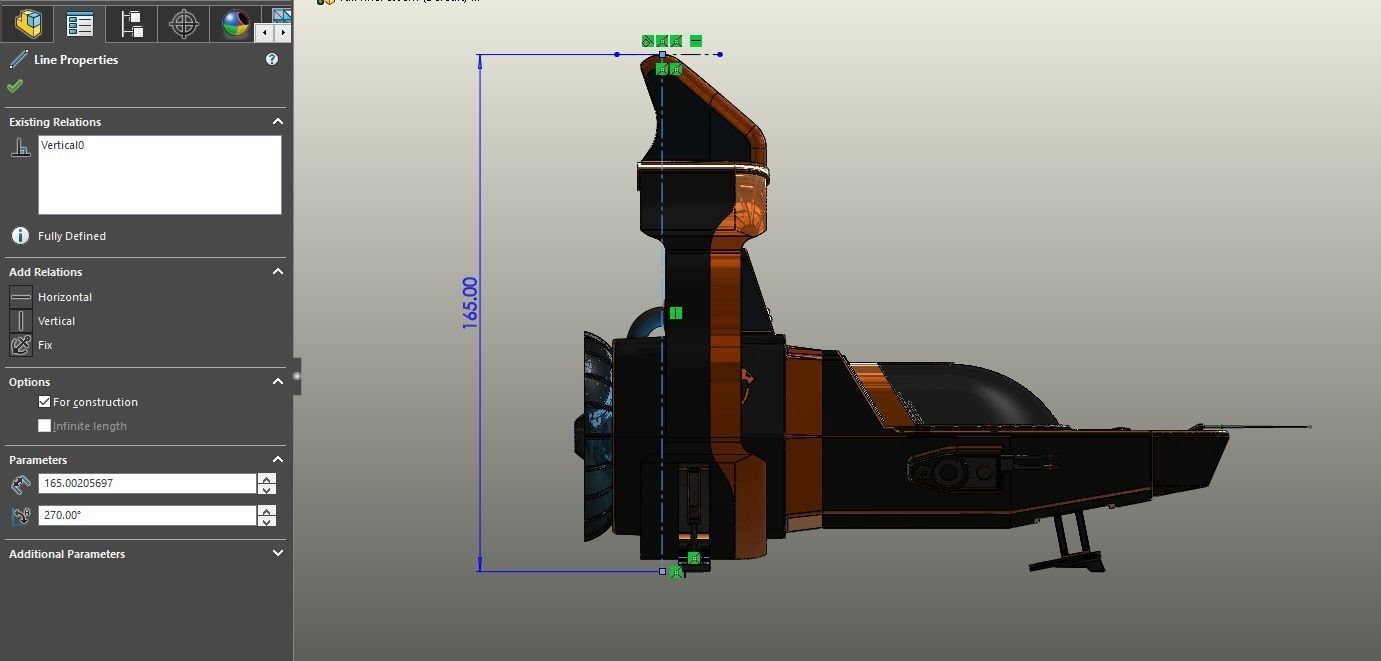Image resolution: width=1381 pixels, height=661 pixels.
Task: Apply the Fix relation icon
Action: [20, 345]
